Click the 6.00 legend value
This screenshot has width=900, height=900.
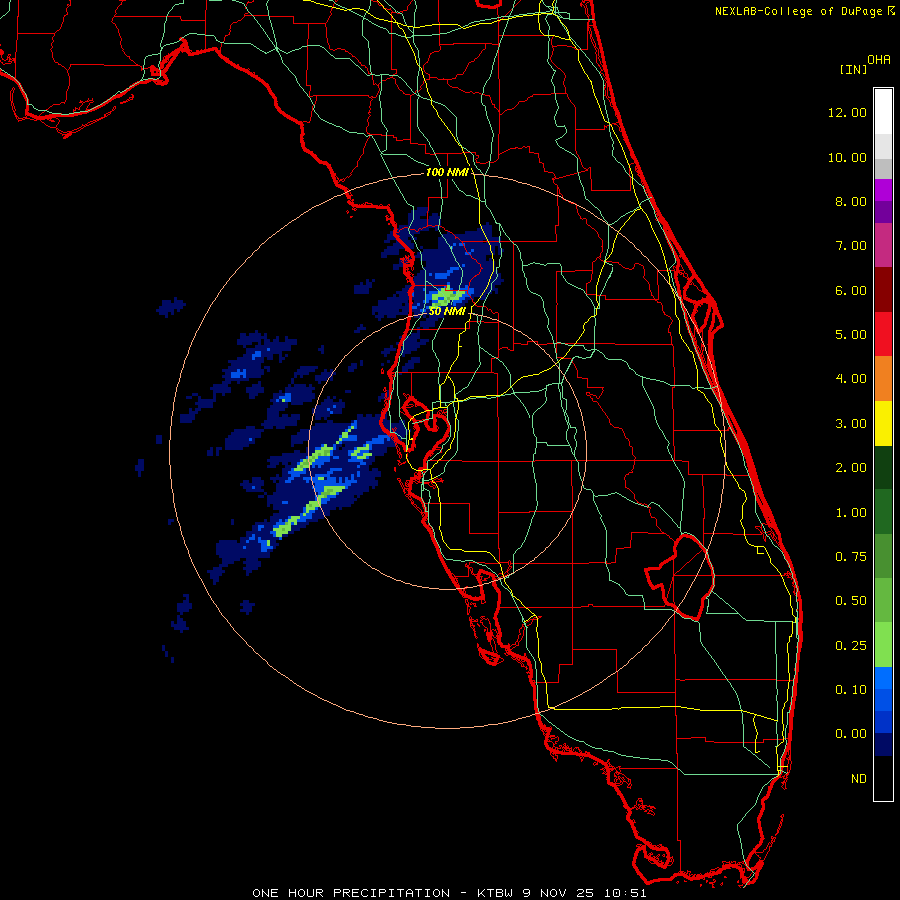pos(851,290)
